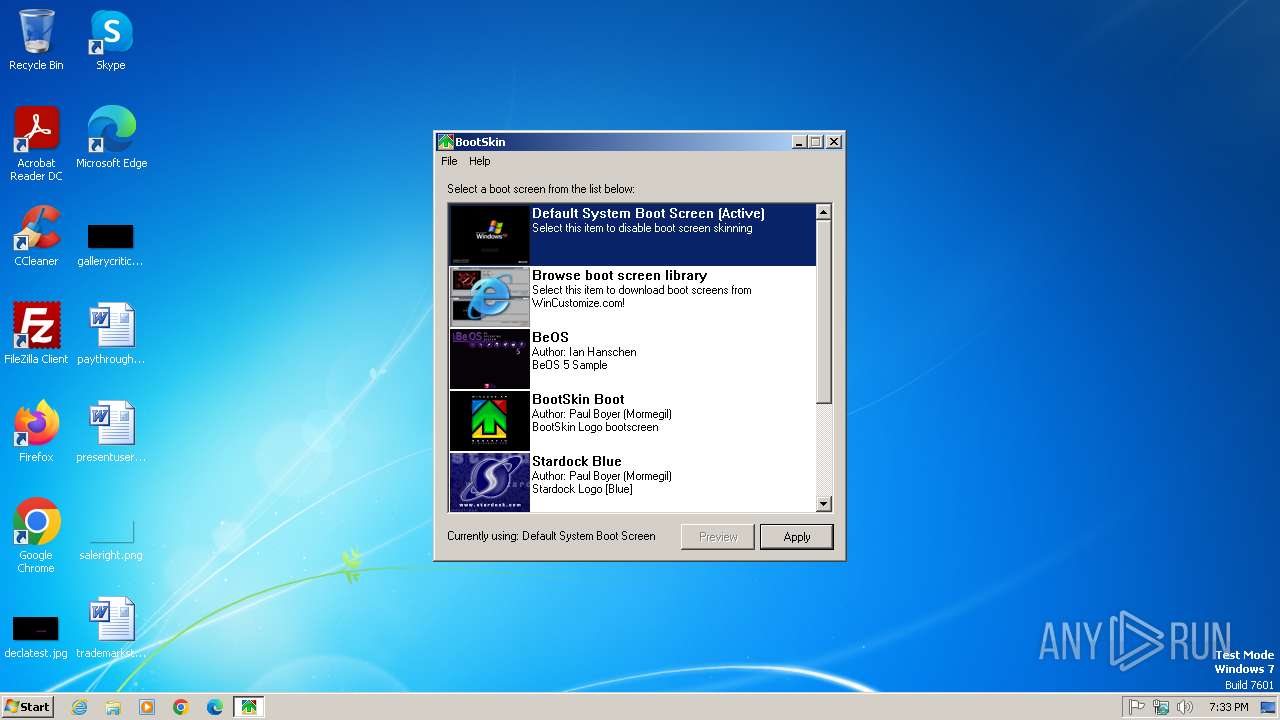
Task: Click the Apply button
Action: 797,537
